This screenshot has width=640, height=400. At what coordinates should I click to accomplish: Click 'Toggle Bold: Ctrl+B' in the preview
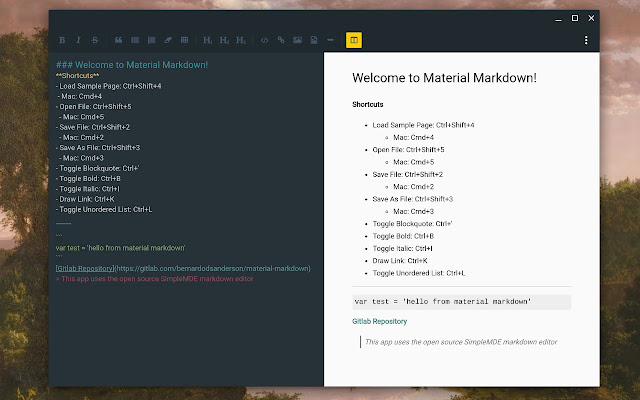pos(403,236)
